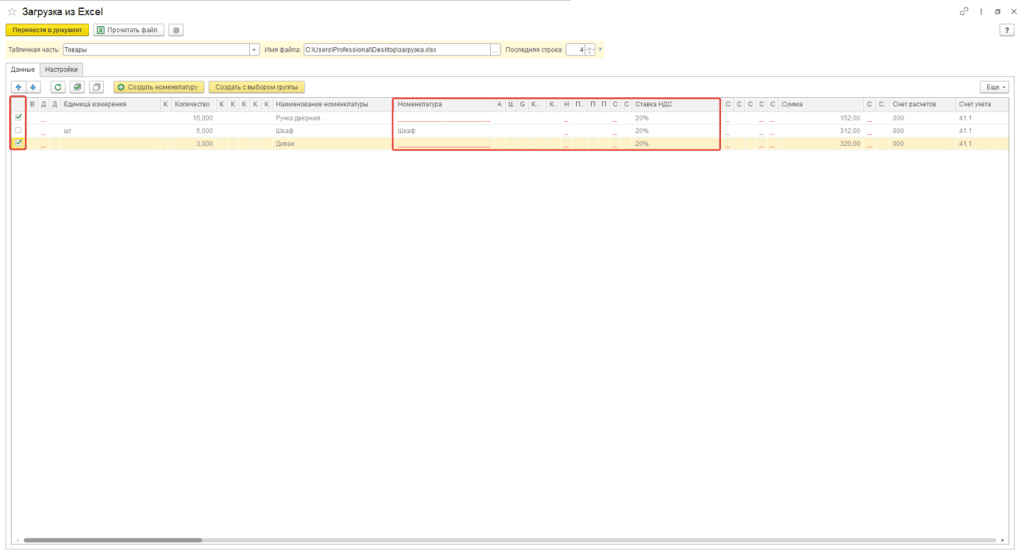1024x558 pixels.
Task: Click the Перенести в документ button
Action: [47, 30]
